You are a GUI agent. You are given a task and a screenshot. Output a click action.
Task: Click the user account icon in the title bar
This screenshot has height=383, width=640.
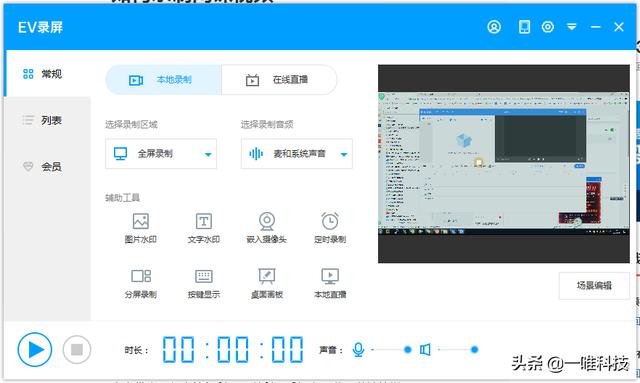pyautogui.click(x=494, y=27)
